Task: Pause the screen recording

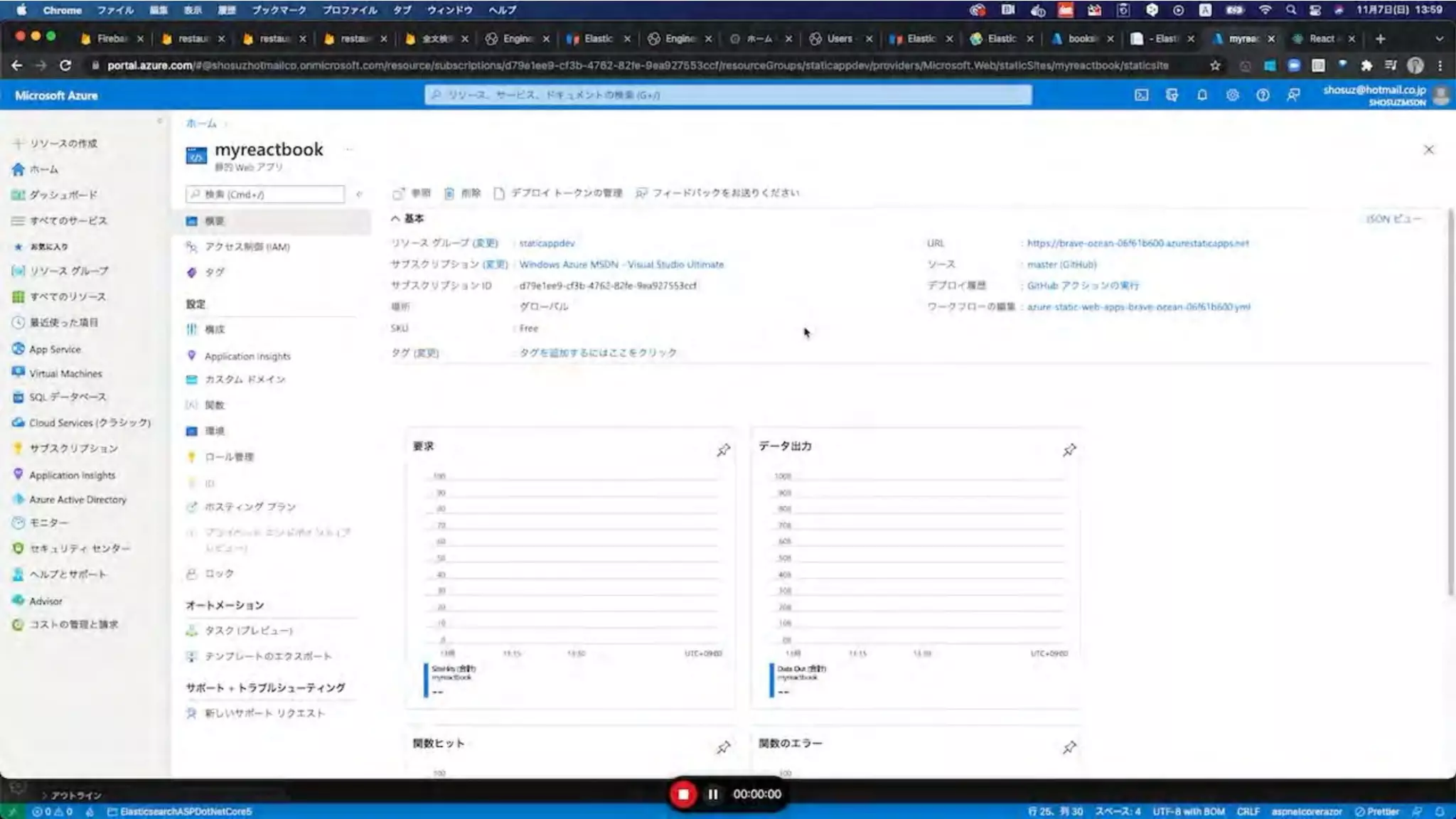Action: tap(713, 794)
